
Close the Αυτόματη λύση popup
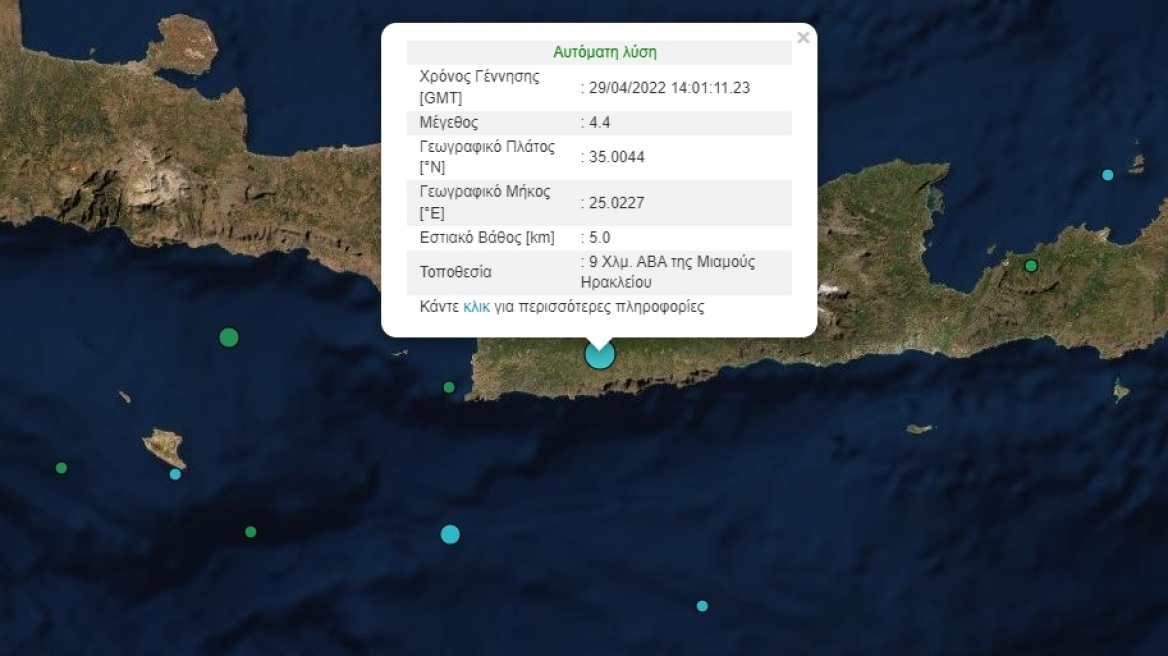[x=803, y=38]
